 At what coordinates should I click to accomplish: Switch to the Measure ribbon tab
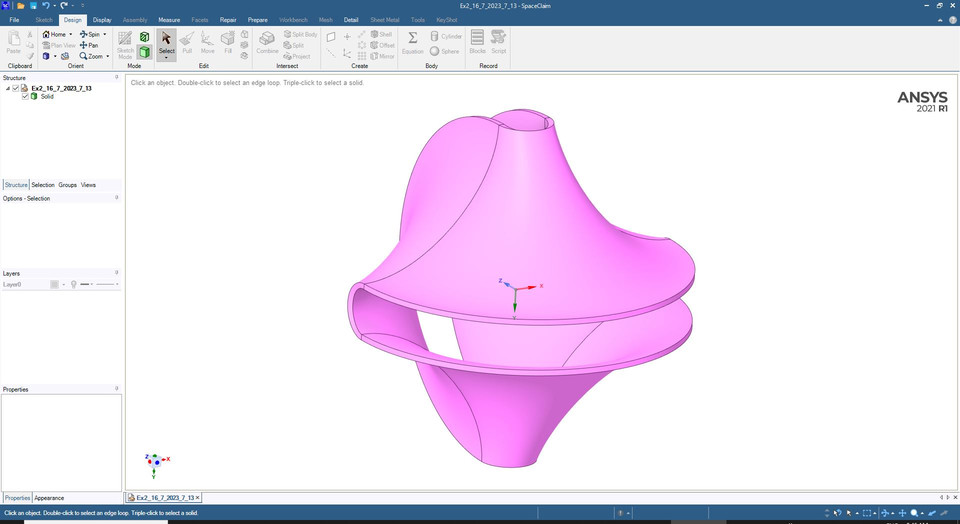click(x=169, y=20)
